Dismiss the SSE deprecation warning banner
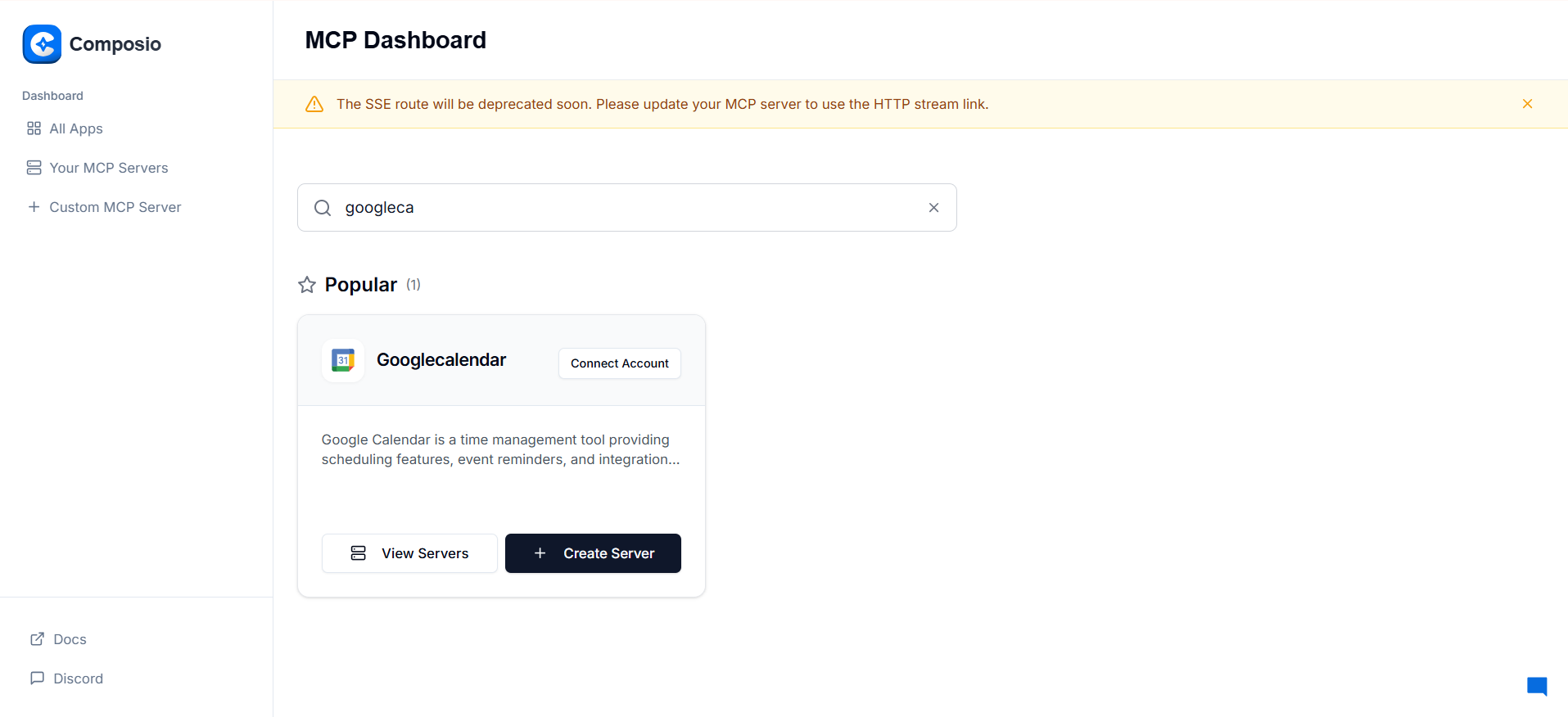Image resolution: width=1568 pixels, height=717 pixels. coord(1527,104)
